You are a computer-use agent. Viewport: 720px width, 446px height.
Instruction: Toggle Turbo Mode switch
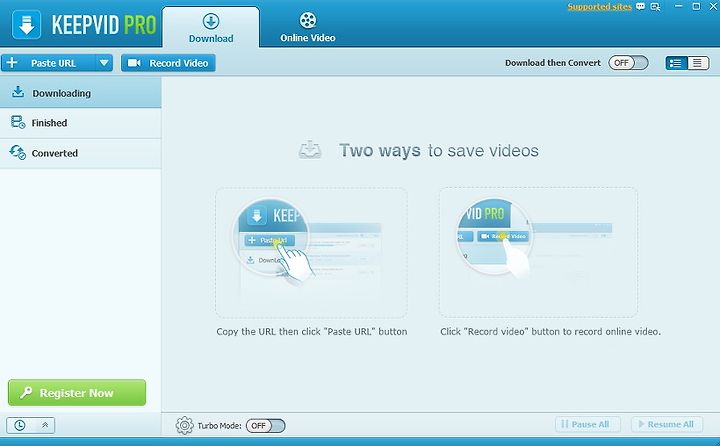(265, 426)
